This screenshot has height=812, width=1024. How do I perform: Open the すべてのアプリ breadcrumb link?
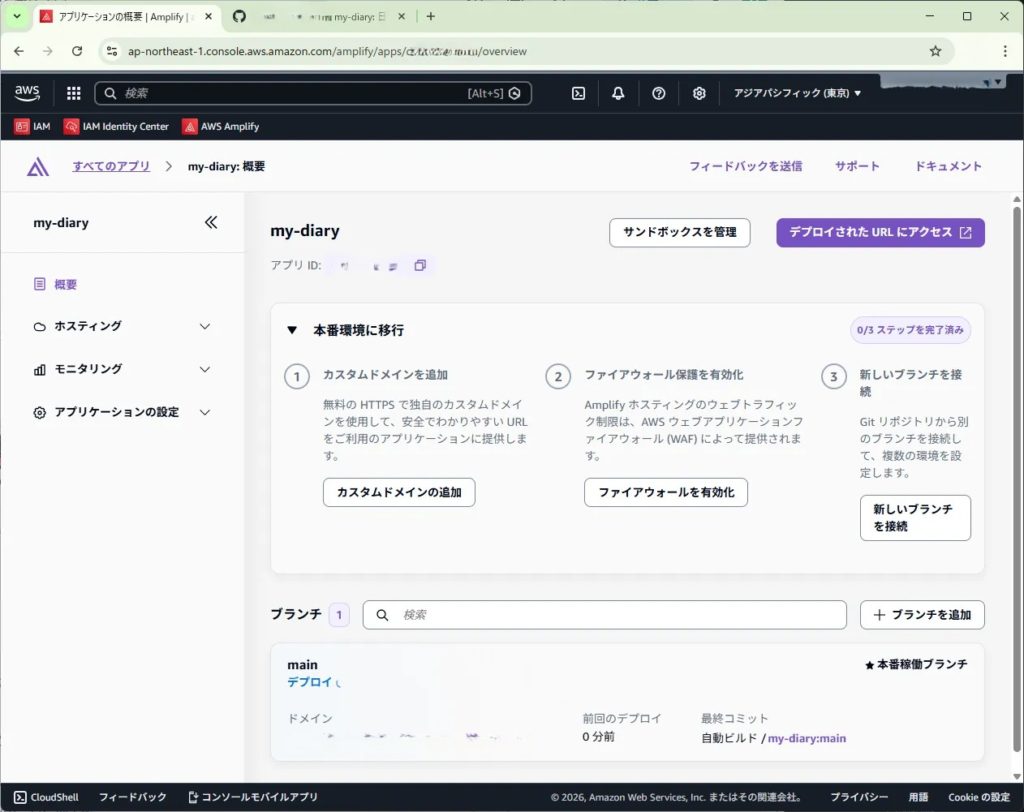coord(111,166)
